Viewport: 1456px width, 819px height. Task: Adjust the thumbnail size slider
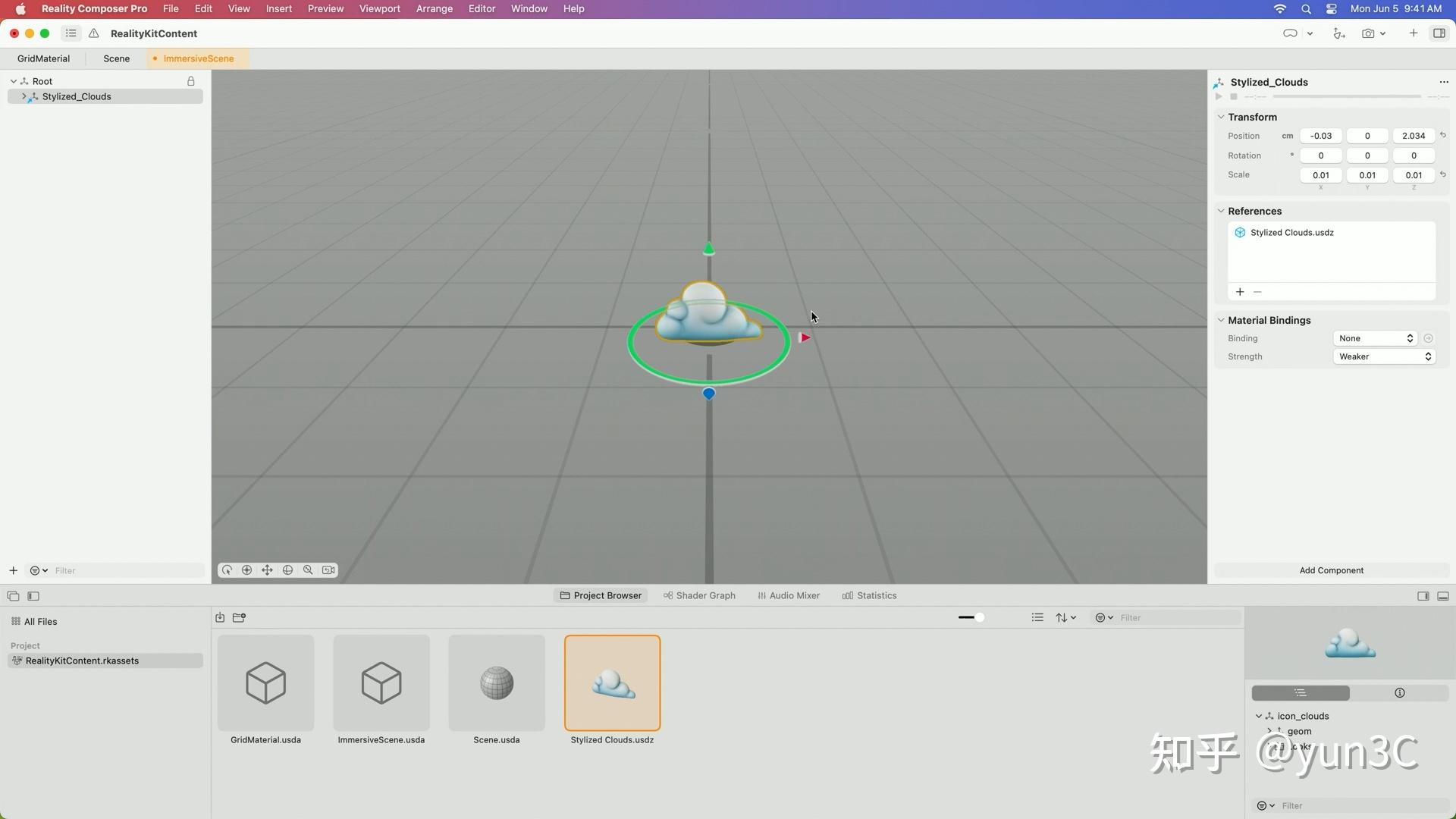[x=979, y=618]
